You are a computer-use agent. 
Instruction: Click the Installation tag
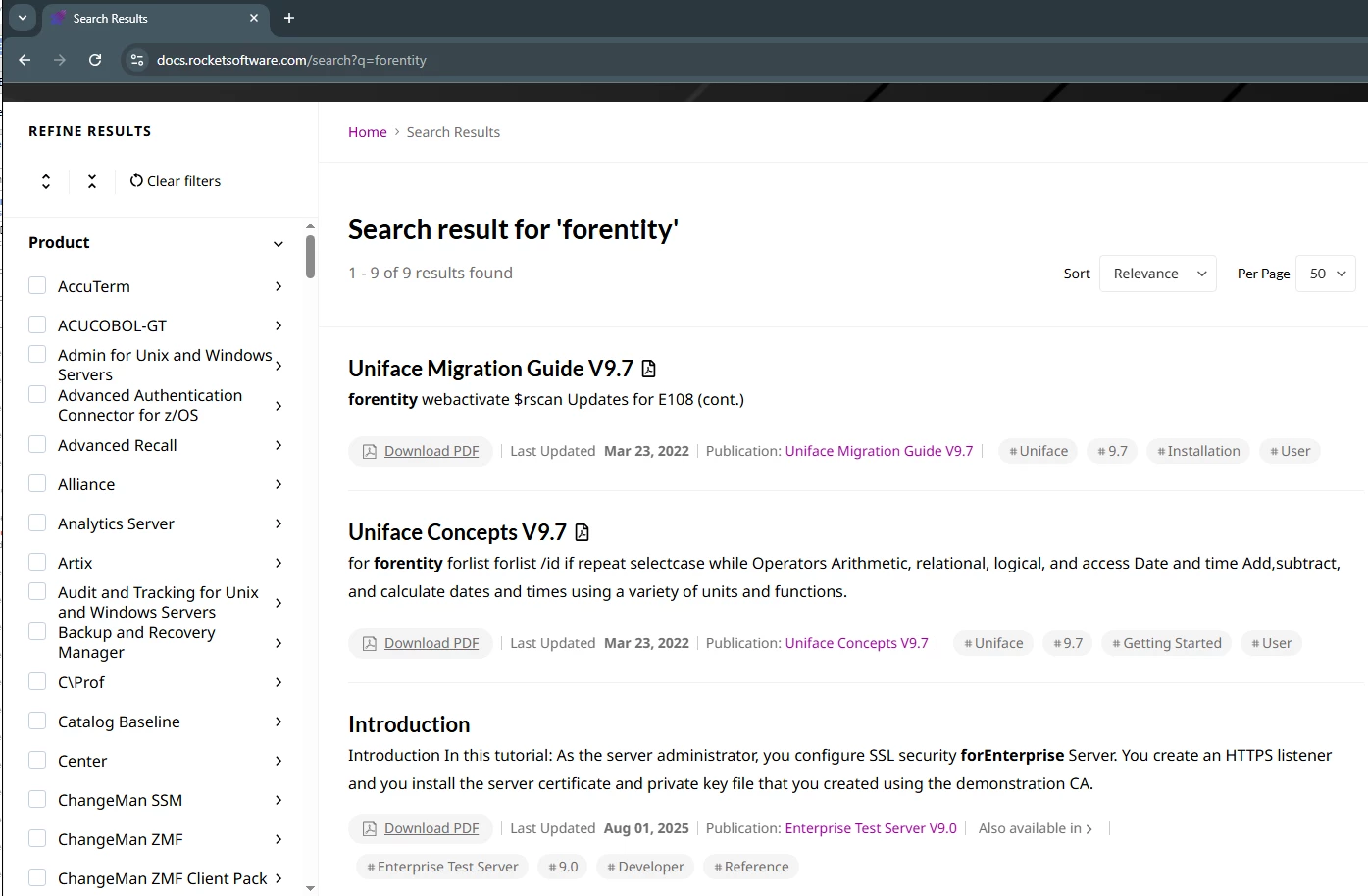[1198, 451]
